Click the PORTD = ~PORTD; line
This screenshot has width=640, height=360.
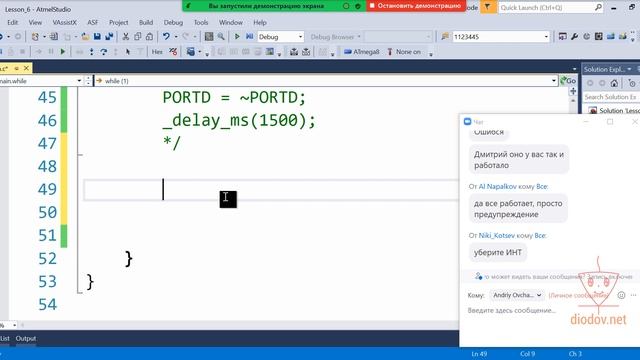(x=234, y=98)
